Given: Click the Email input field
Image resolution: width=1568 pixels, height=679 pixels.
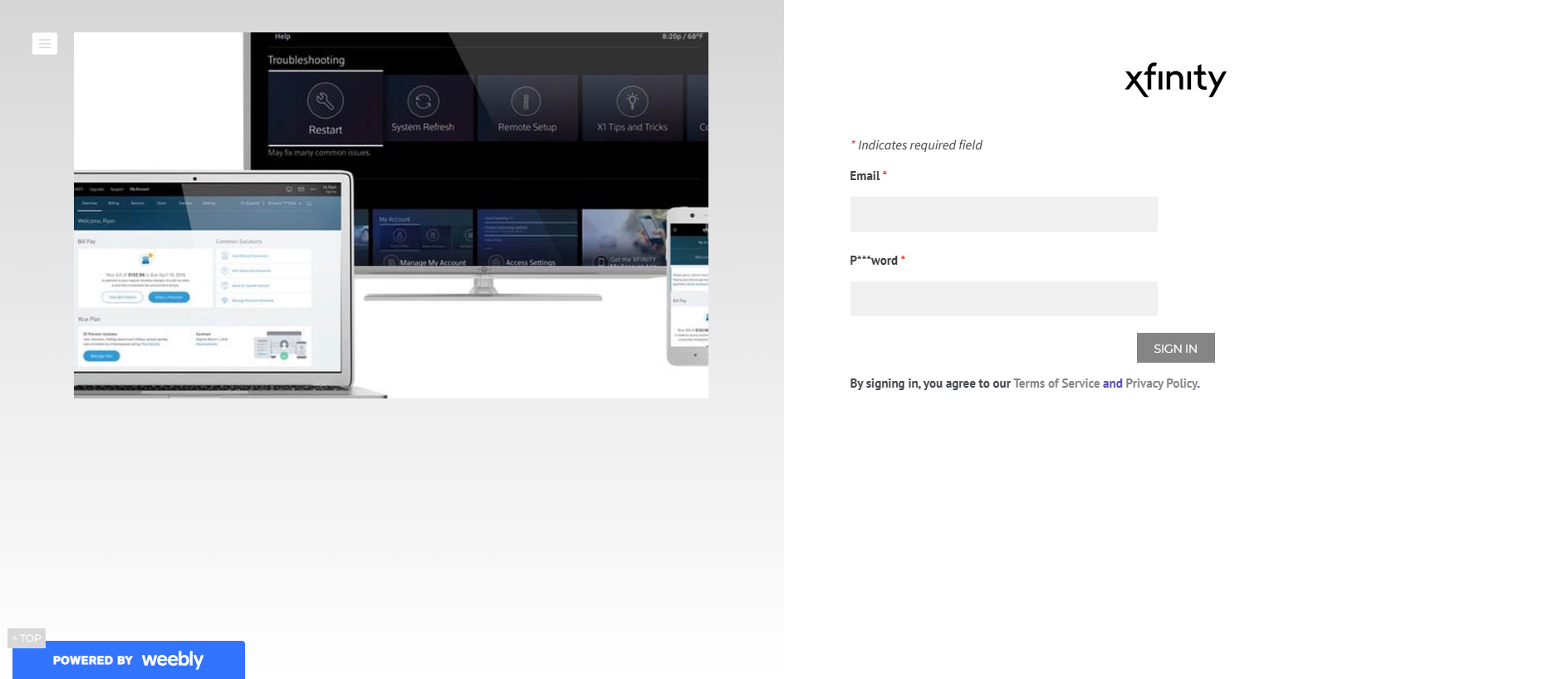Looking at the screenshot, I should pyautogui.click(x=1003, y=214).
